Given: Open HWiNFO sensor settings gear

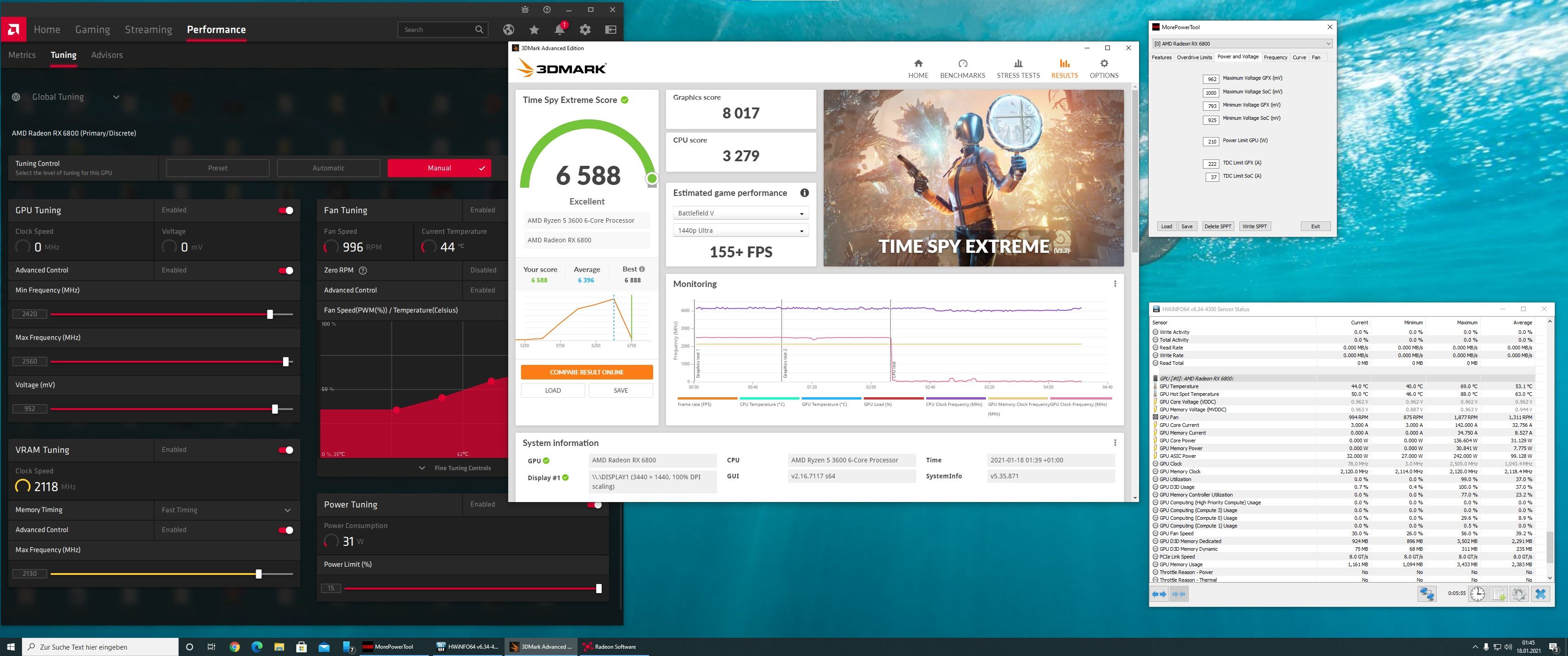Looking at the screenshot, I should [1519, 594].
